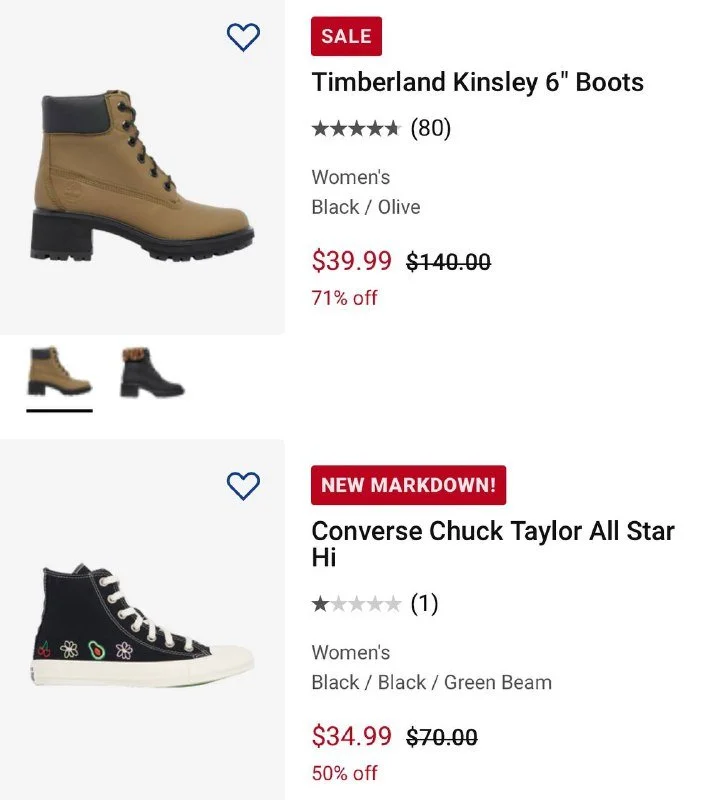712x800 pixels.
Task: Open the Timberland Kinsley 6" Boots title
Action: (477, 82)
